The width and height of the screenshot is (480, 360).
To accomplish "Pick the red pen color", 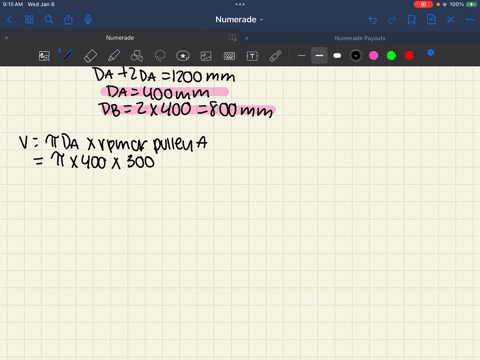I will (x=409, y=56).
